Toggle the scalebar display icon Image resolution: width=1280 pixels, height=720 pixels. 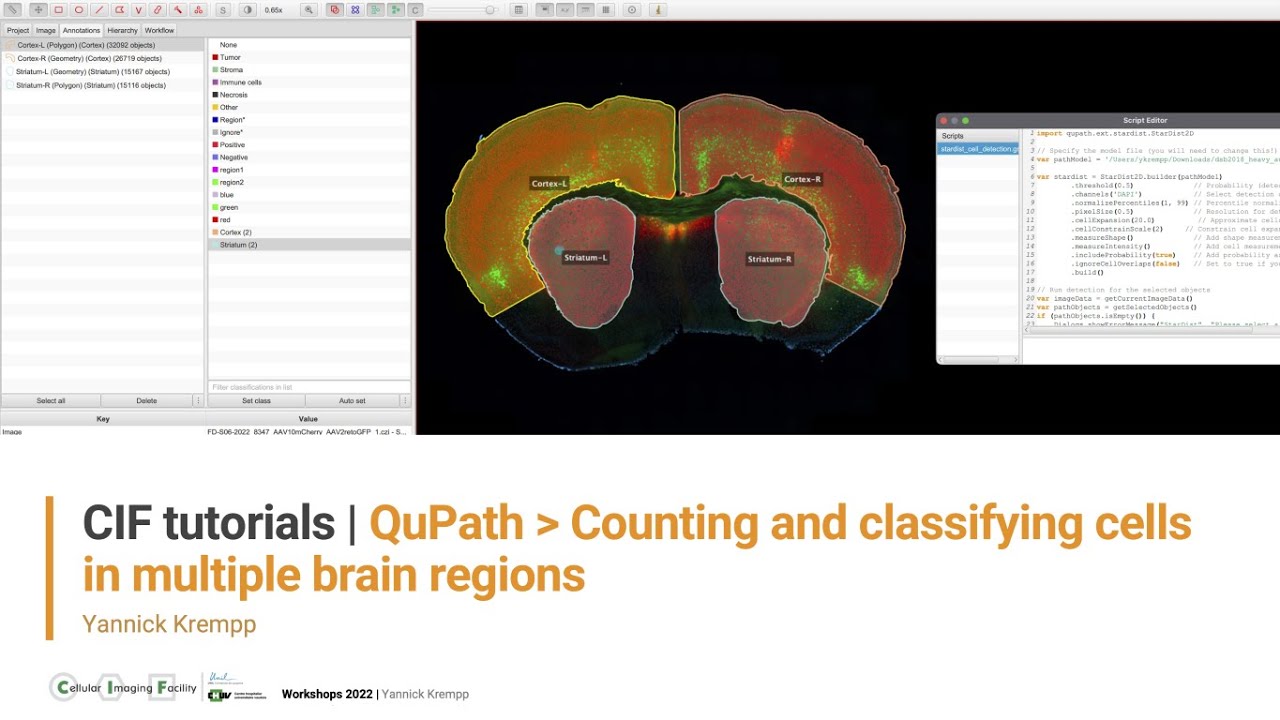[585, 9]
